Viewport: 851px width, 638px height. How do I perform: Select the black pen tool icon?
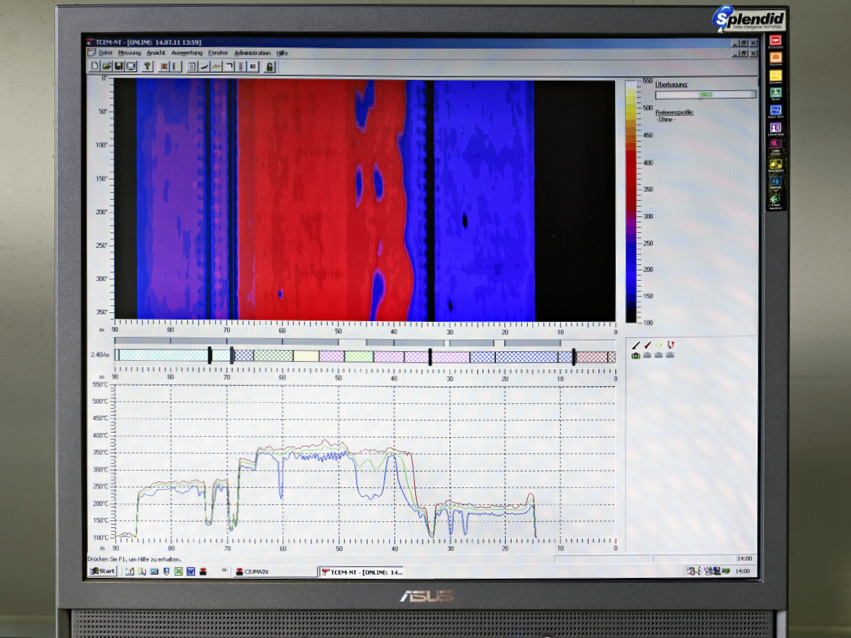tap(636, 344)
